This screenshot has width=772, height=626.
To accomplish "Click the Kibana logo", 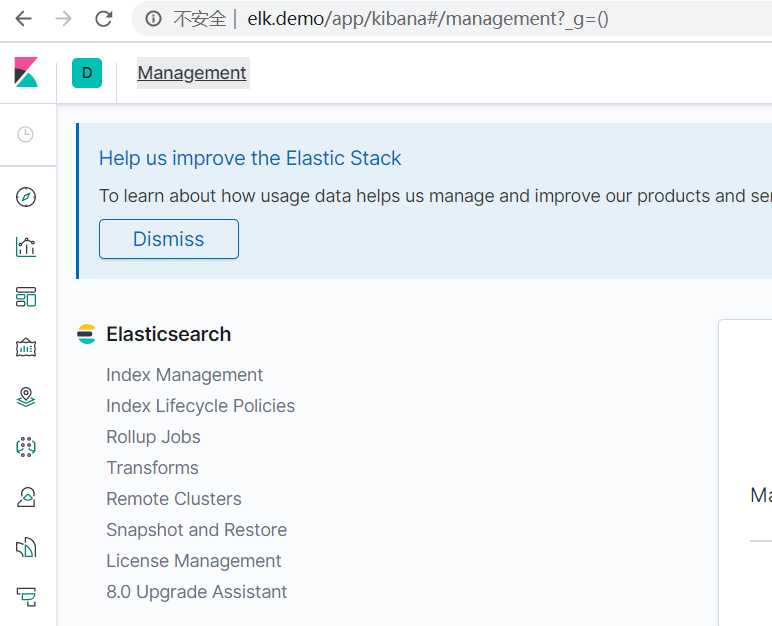I will [26, 72].
